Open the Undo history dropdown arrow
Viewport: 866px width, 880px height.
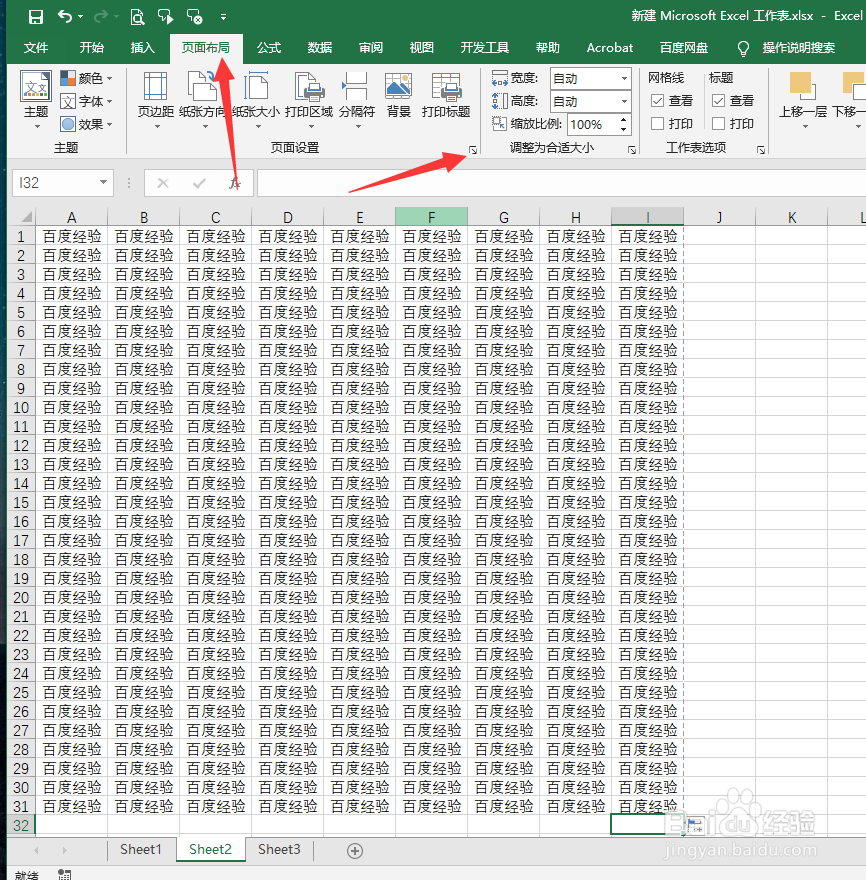pyautogui.click(x=80, y=17)
